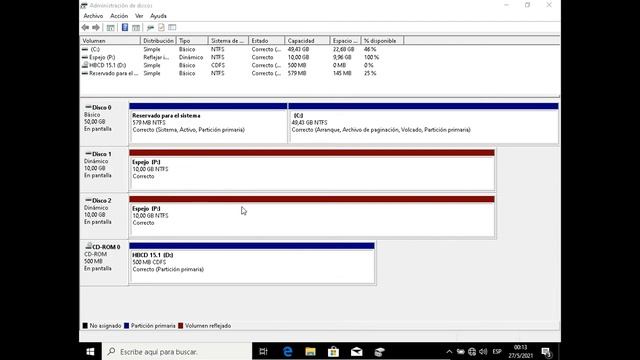
Task: Open the Ver menu
Action: pos(139,16)
